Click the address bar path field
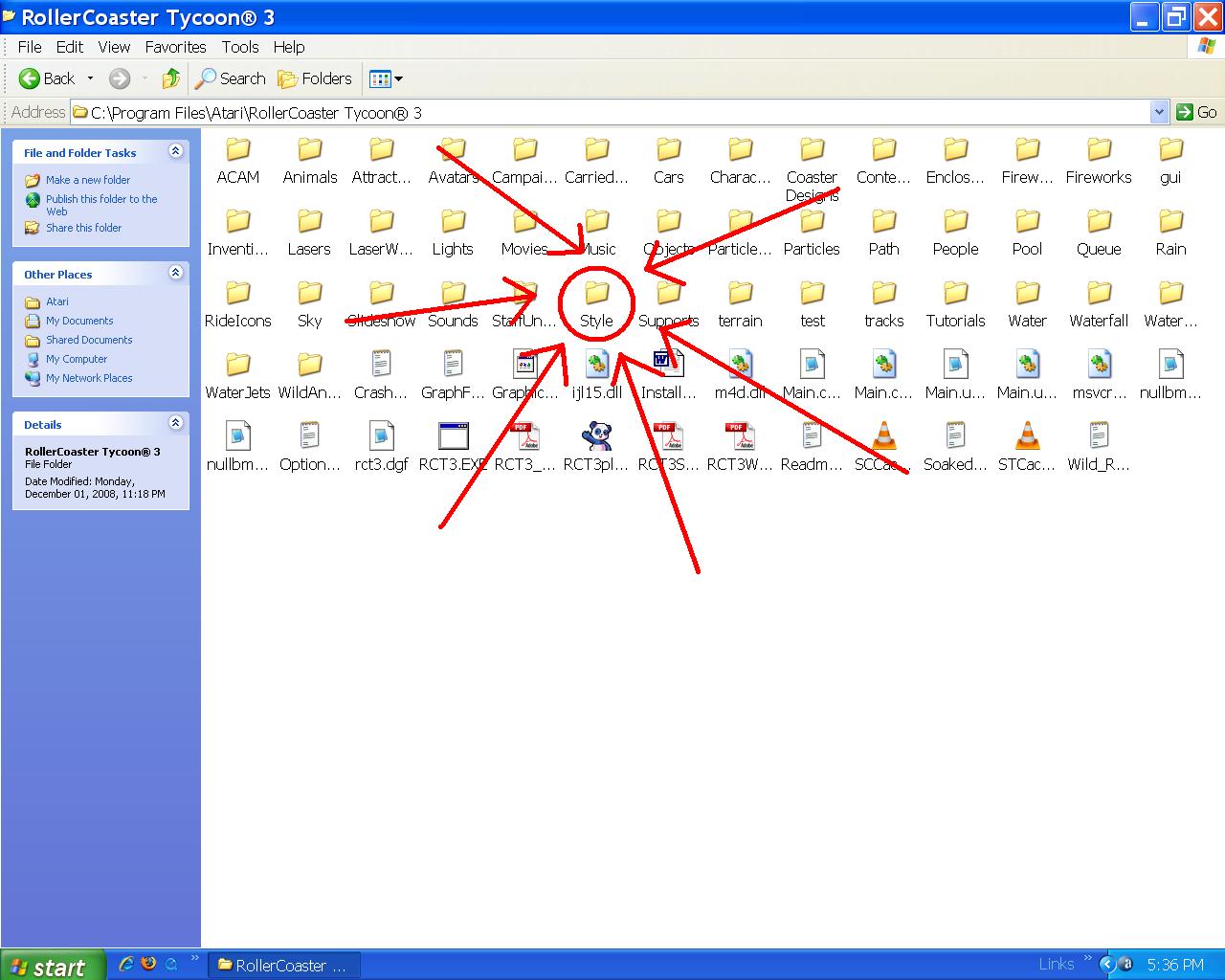This screenshot has width=1225, height=980. (x=610, y=112)
